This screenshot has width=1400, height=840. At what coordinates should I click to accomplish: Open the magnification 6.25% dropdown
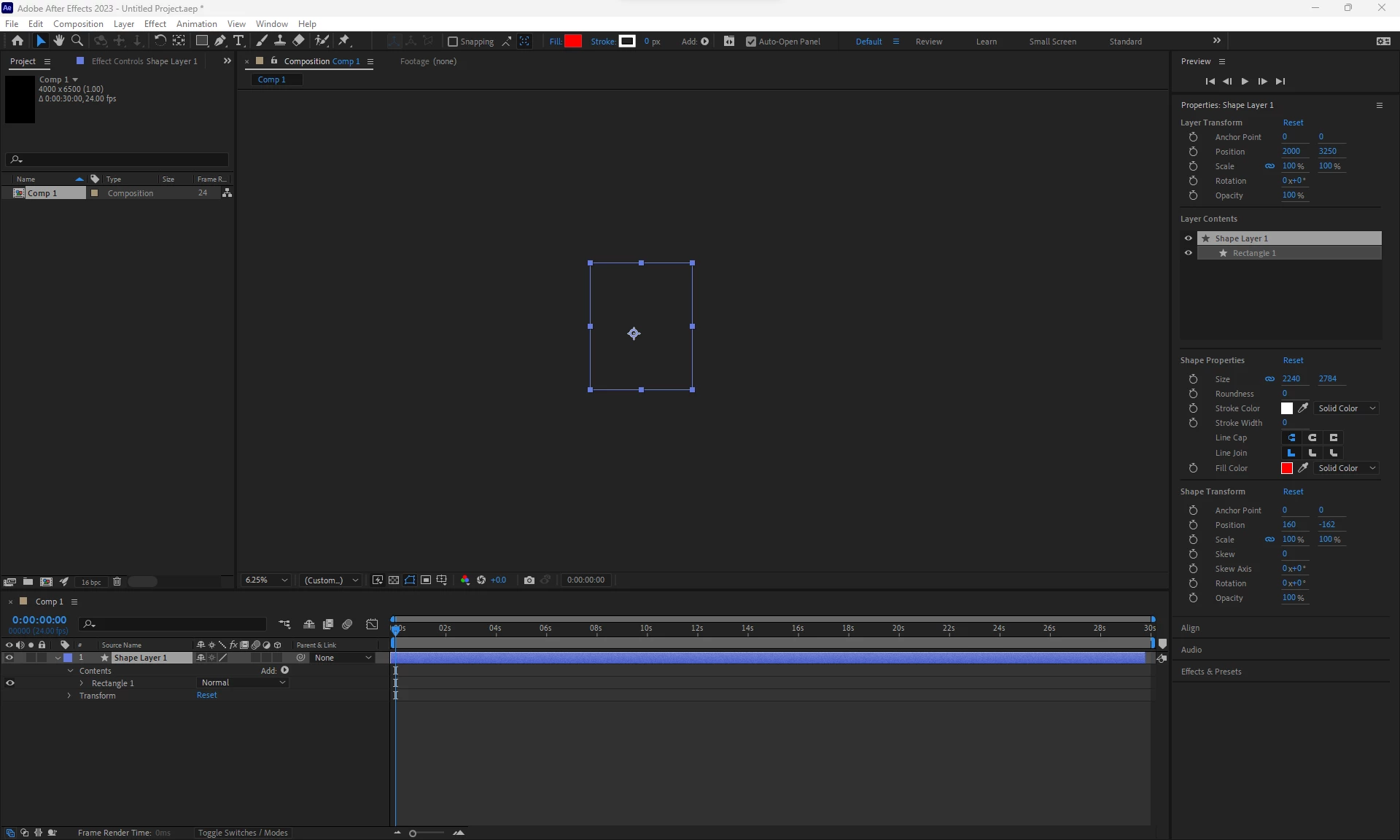click(267, 580)
